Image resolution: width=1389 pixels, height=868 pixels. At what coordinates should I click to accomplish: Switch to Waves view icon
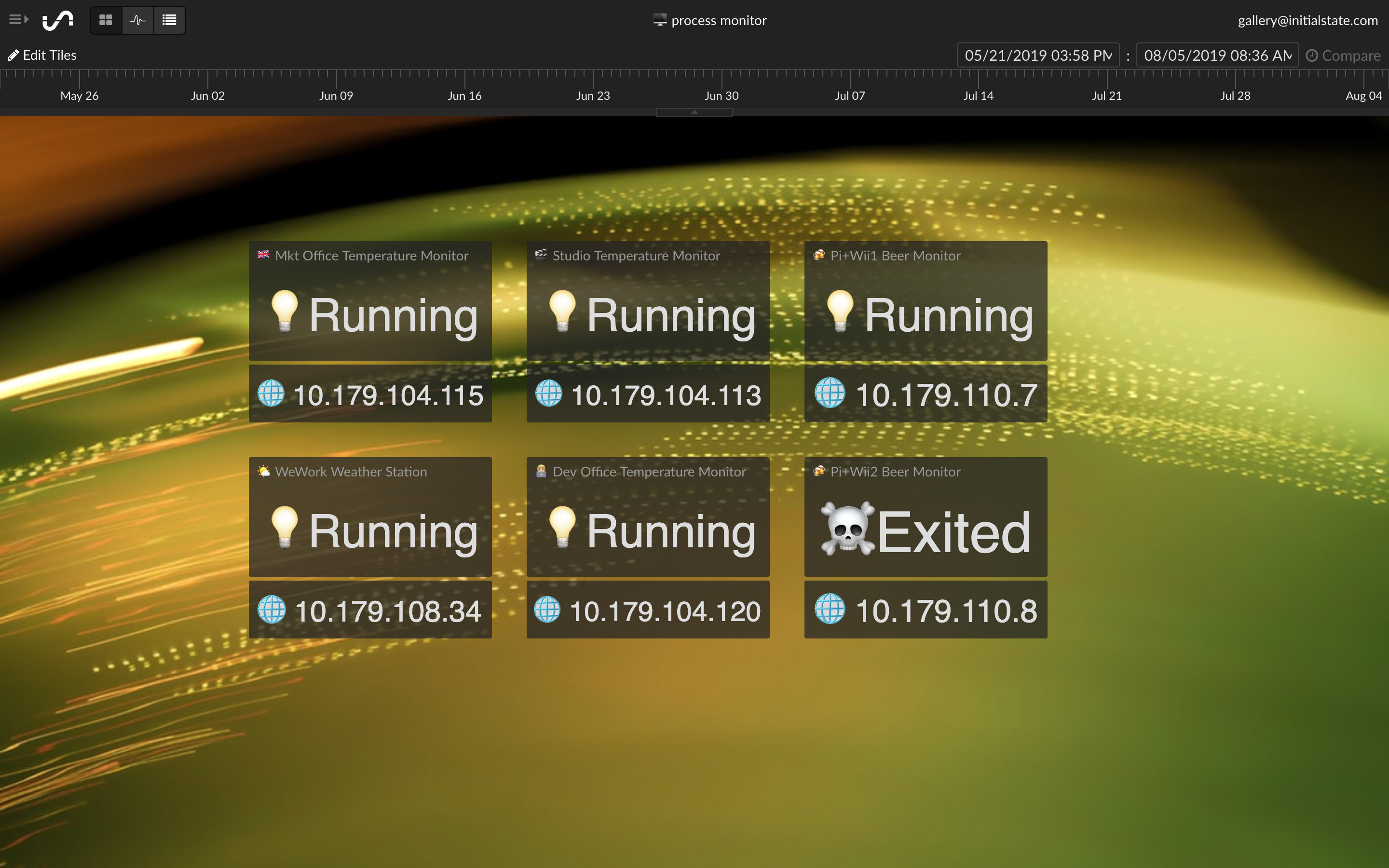point(138,20)
